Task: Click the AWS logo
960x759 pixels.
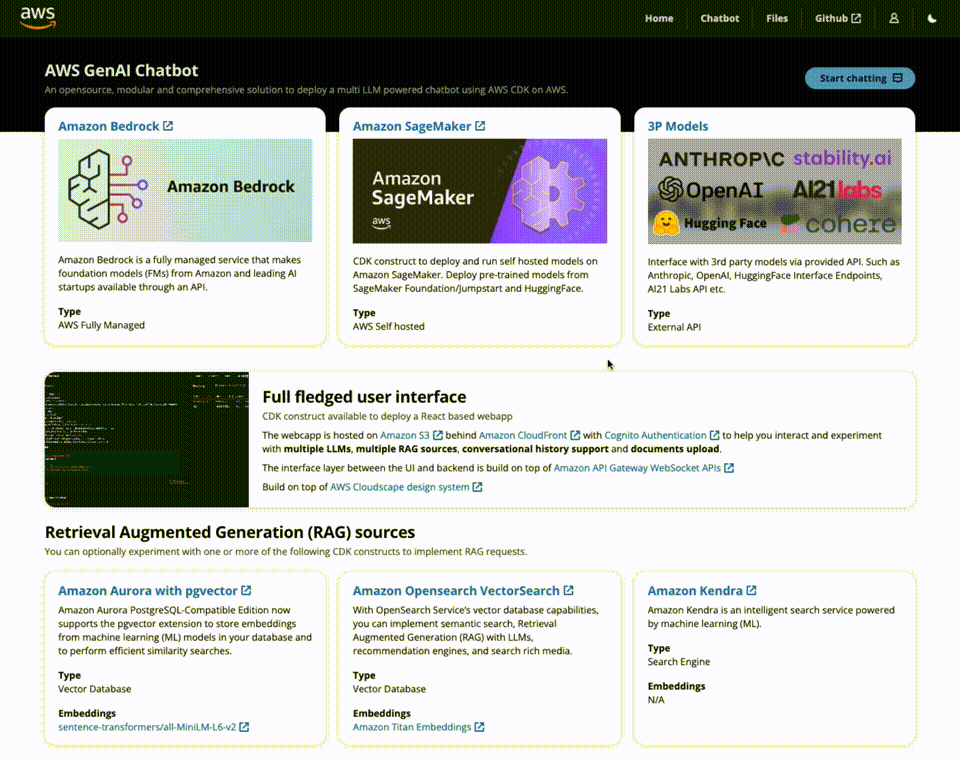Action: [x=37, y=18]
